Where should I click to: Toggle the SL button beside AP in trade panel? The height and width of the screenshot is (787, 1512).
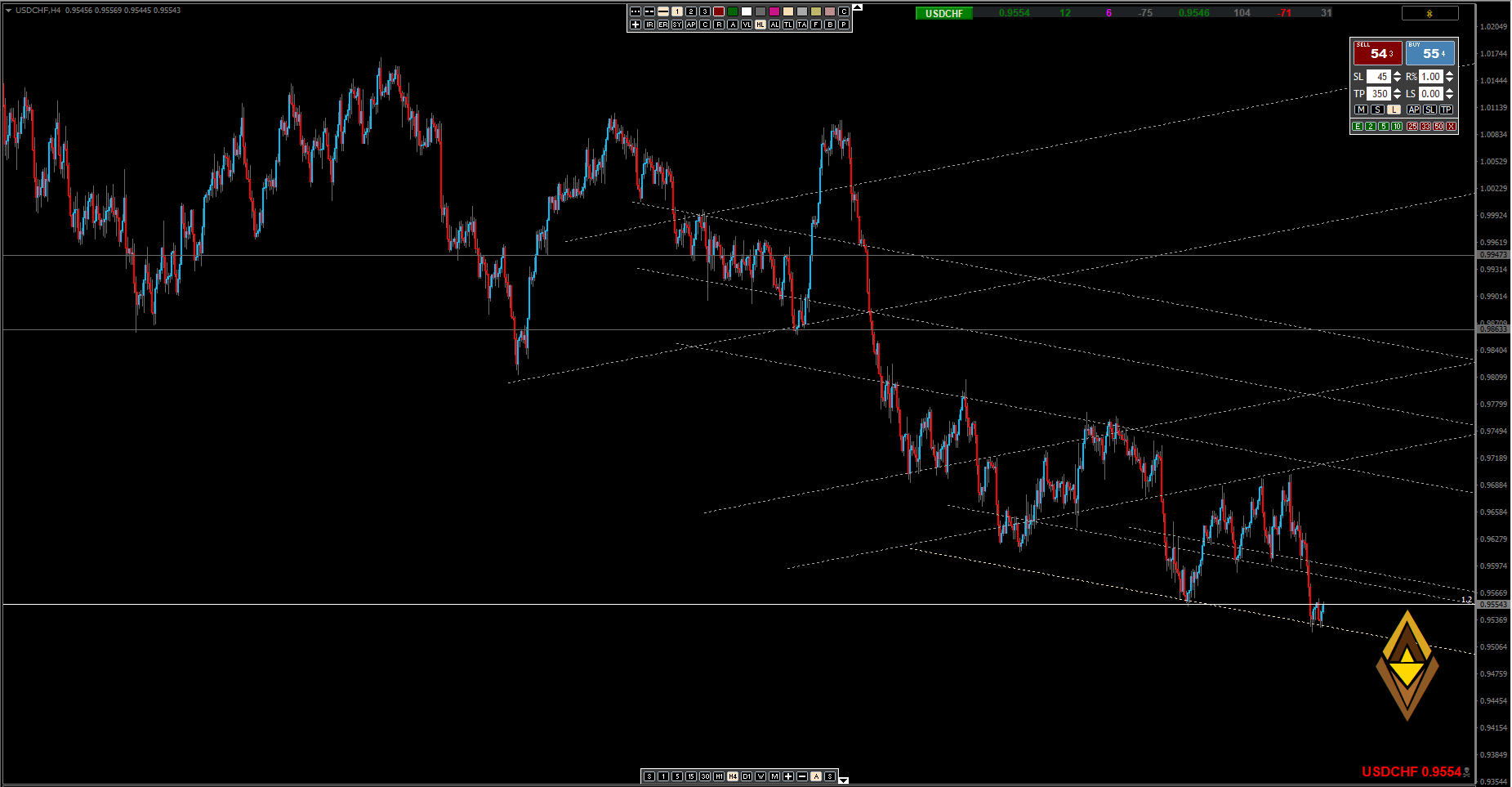click(x=1430, y=110)
